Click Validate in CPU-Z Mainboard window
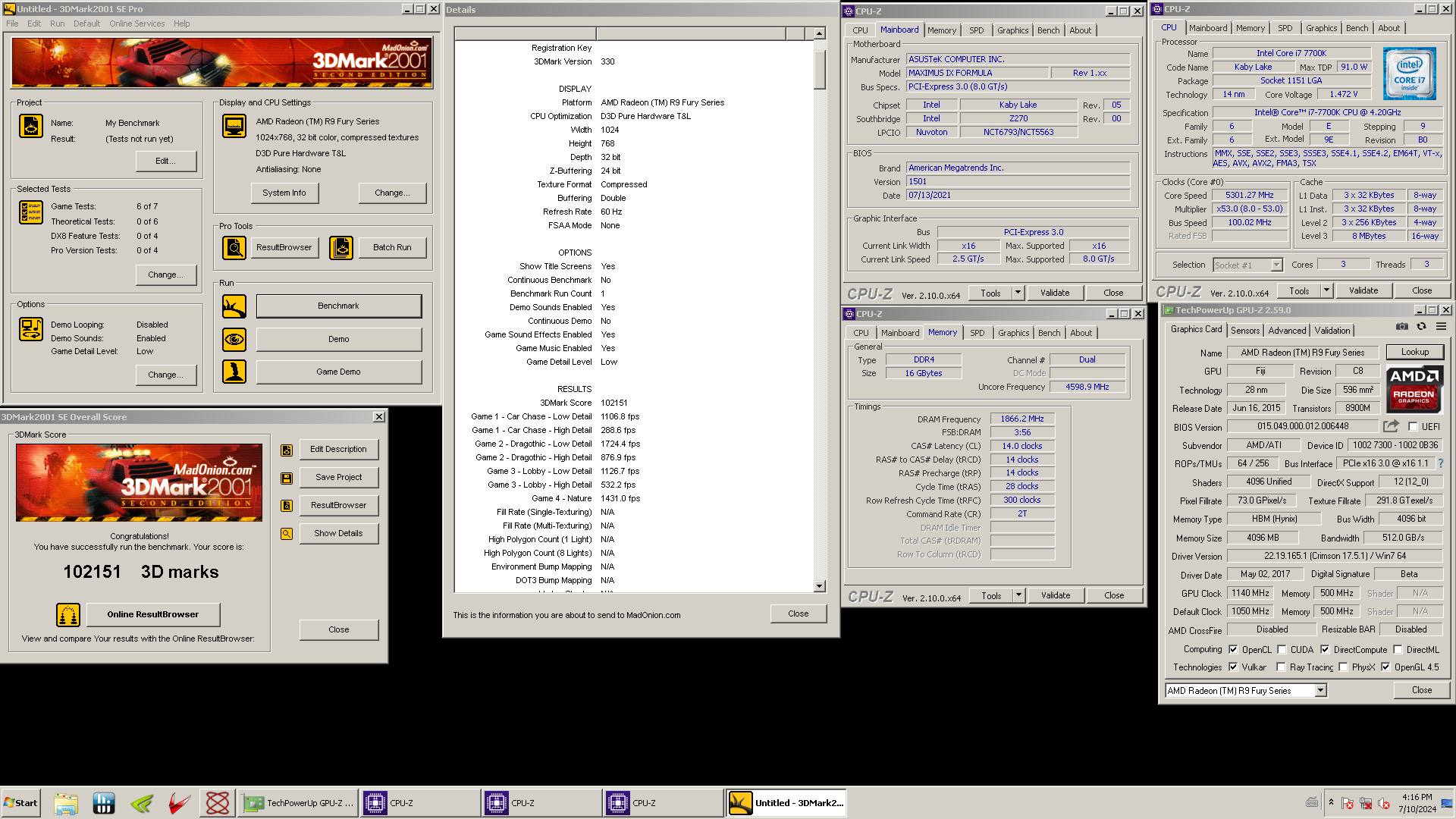This screenshot has height=819, width=1456. [1055, 293]
